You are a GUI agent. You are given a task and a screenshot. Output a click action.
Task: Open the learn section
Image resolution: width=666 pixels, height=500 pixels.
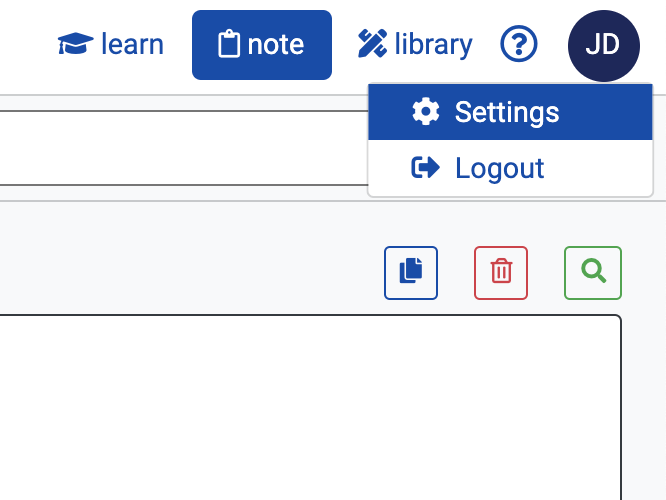[110, 44]
